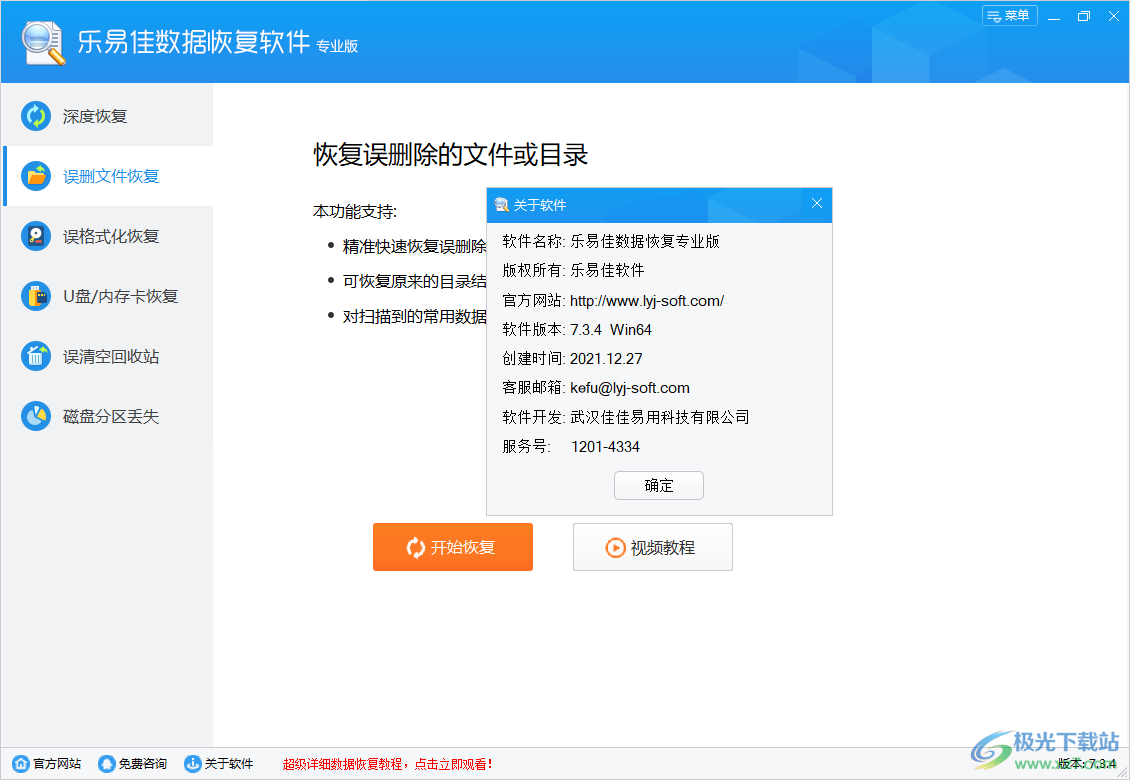Screen dimensions: 1130x780
Task: Select 磁盘分区丢失 recovery
Action: 108,416
